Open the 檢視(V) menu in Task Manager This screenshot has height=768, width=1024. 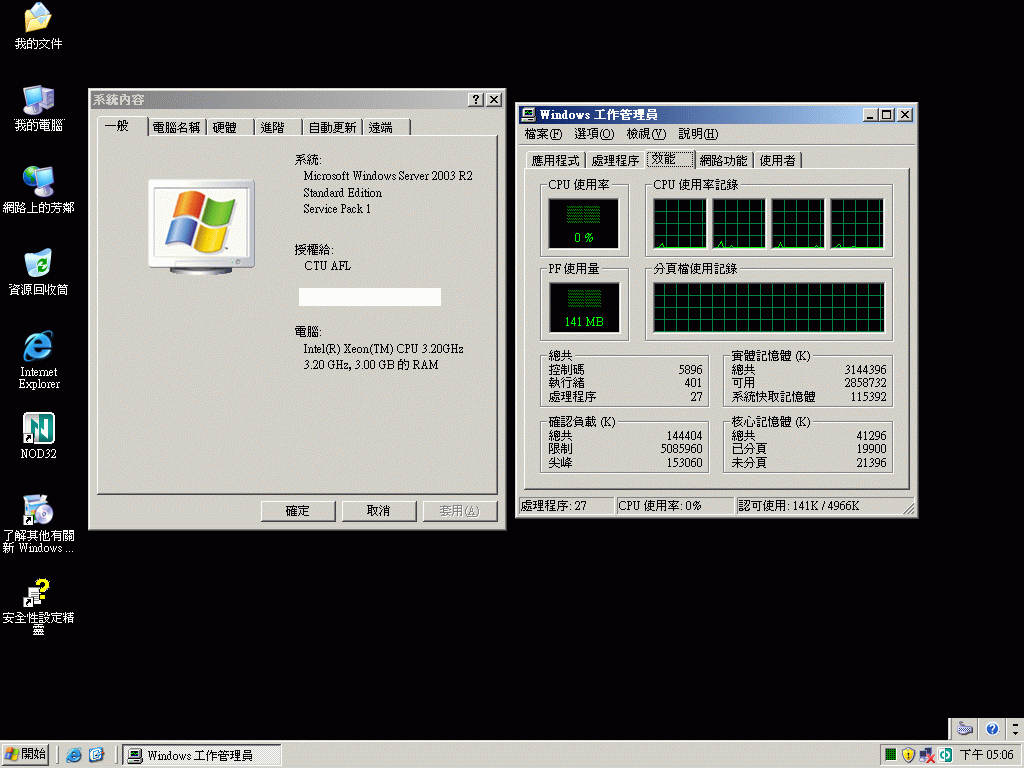[x=646, y=134]
